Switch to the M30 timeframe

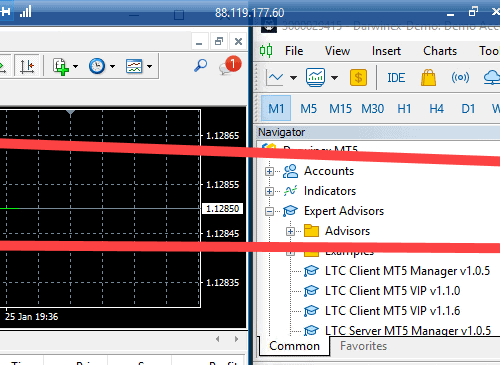point(373,109)
